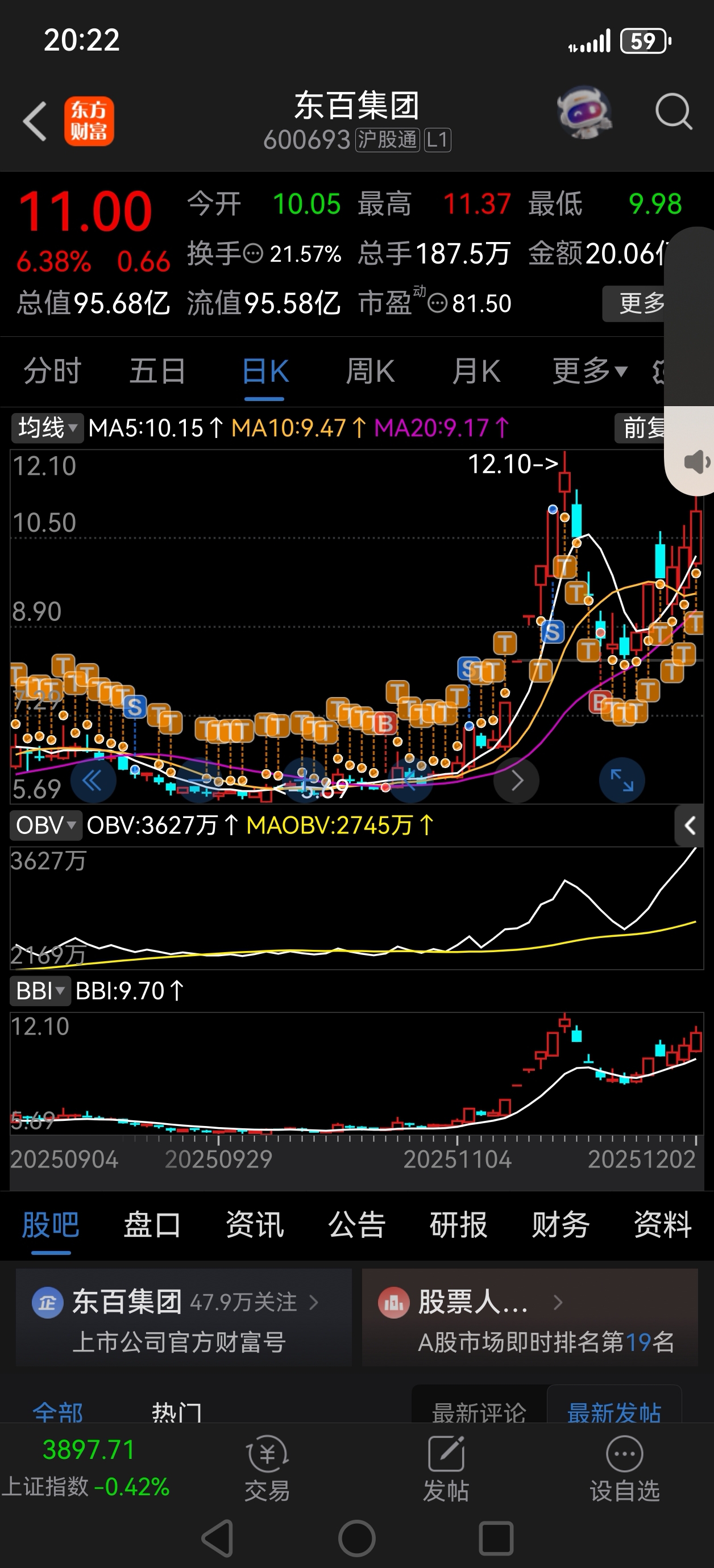The image size is (714, 1568).
Task: Tap the 东百集团 official account badge icon
Action: 48,1303
